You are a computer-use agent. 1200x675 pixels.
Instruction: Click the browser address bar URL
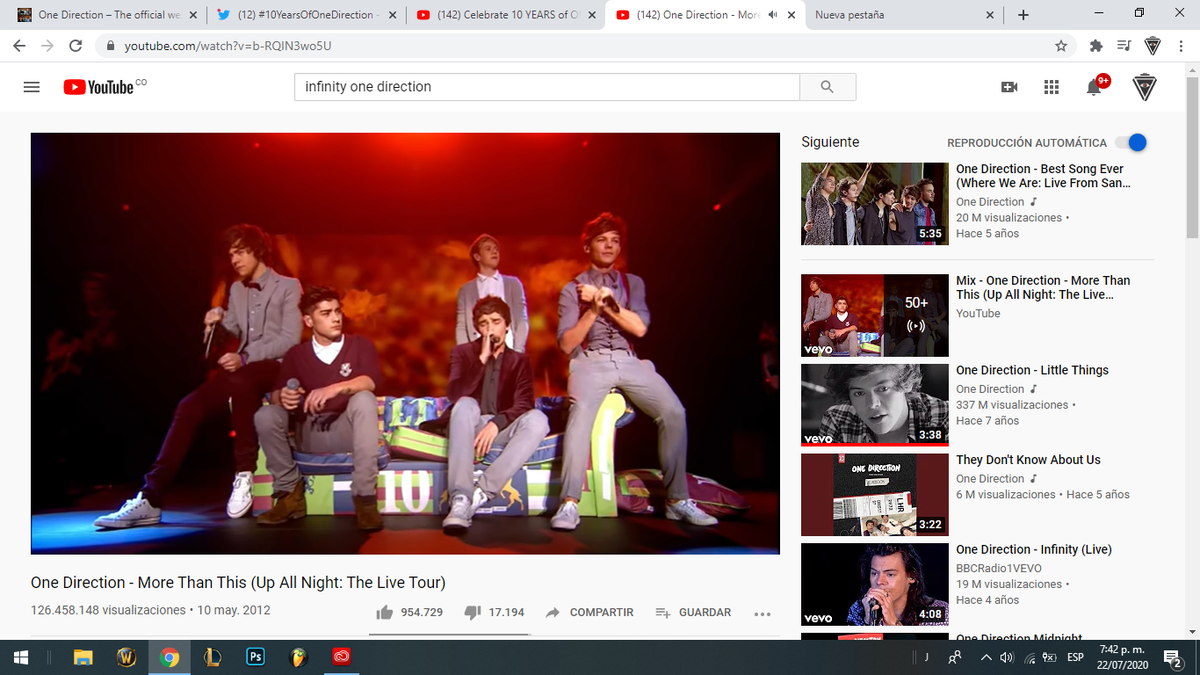tap(227, 46)
